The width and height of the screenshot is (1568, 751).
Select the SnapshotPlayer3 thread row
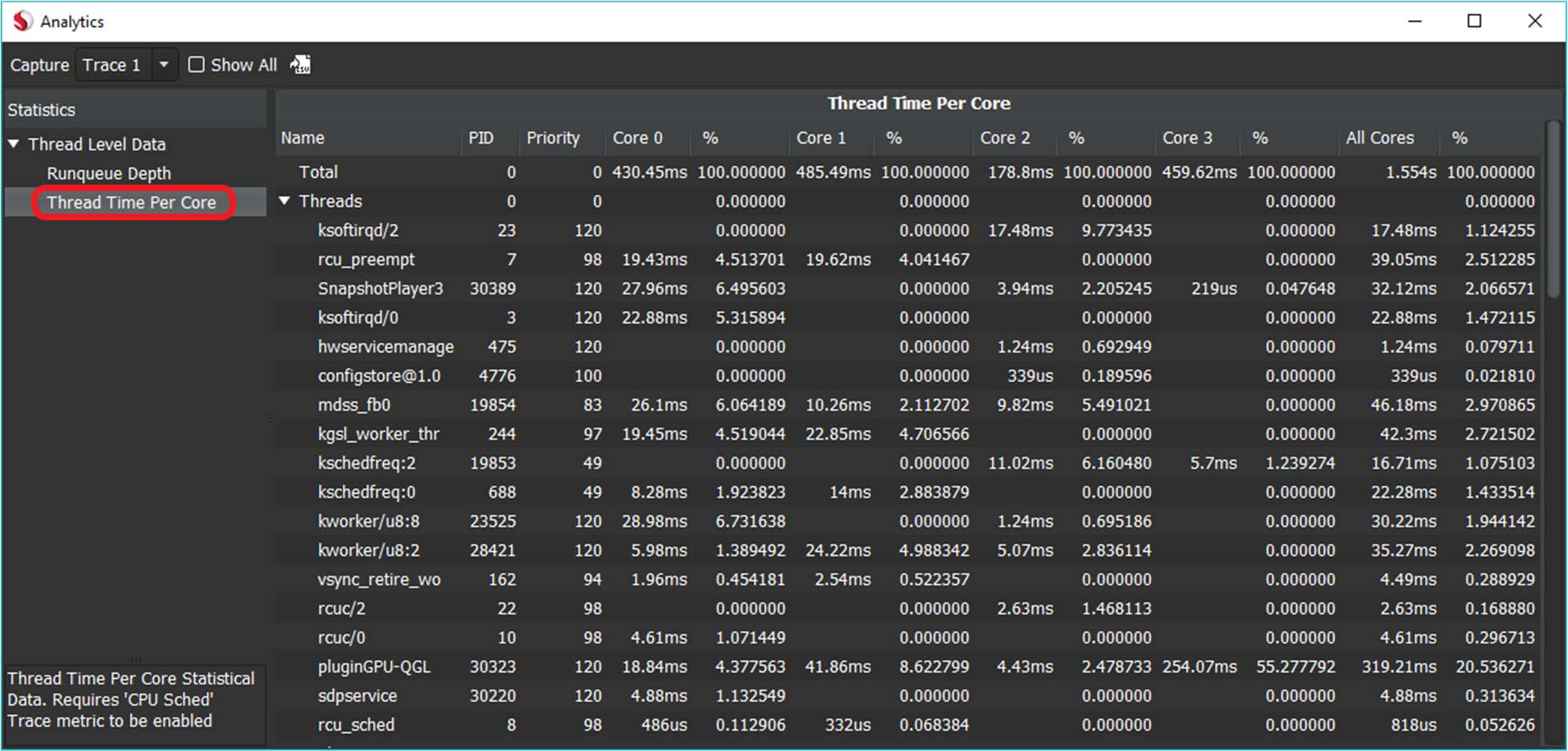pos(907,288)
